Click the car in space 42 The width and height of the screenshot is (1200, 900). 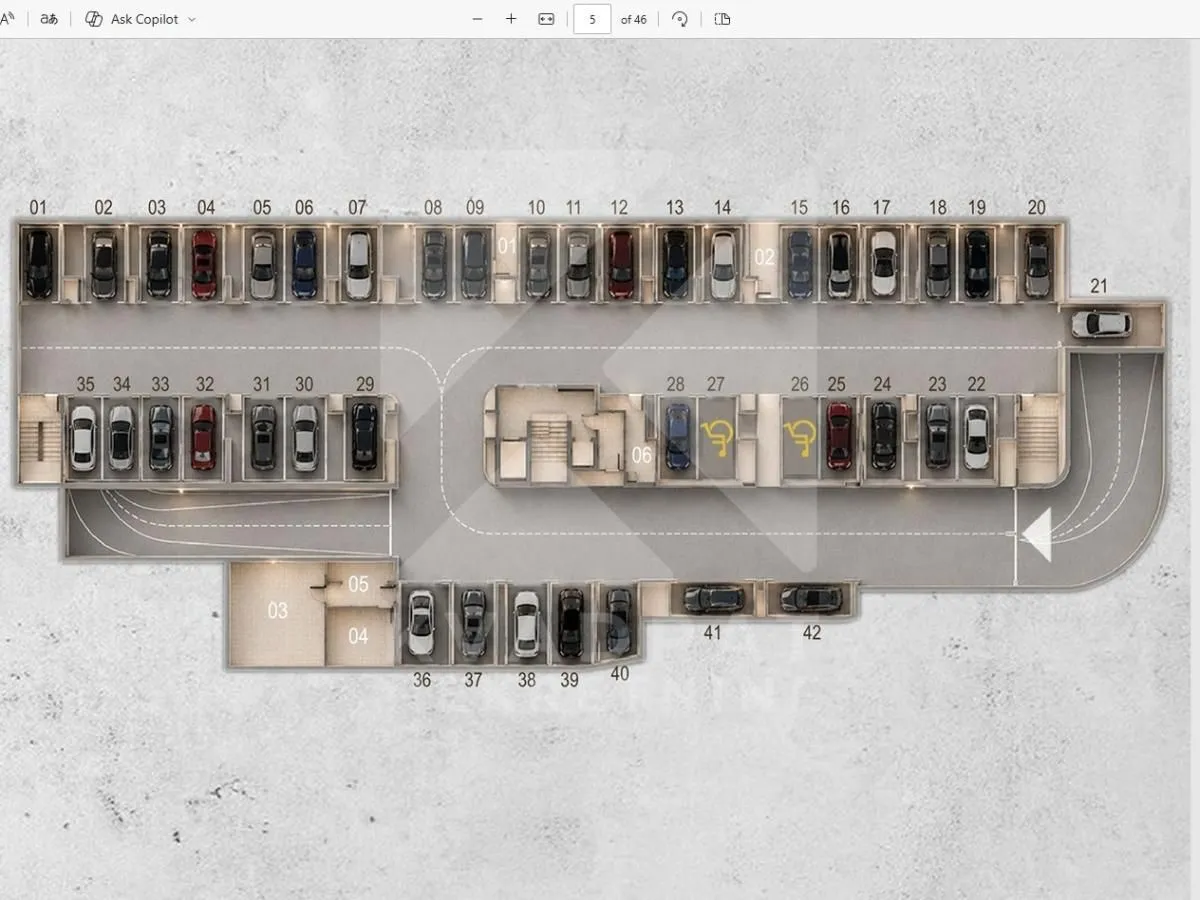tap(811, 599)
